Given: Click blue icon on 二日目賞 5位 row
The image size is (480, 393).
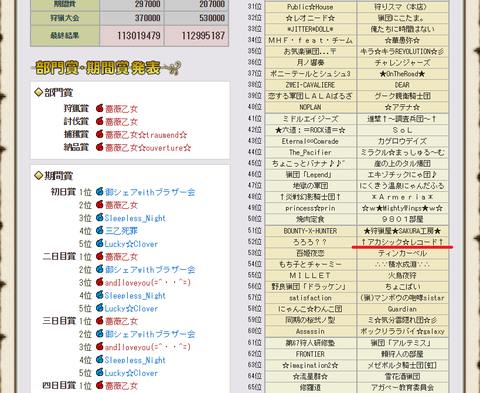Looking at the screenshot, I should [x=99, y=308].
